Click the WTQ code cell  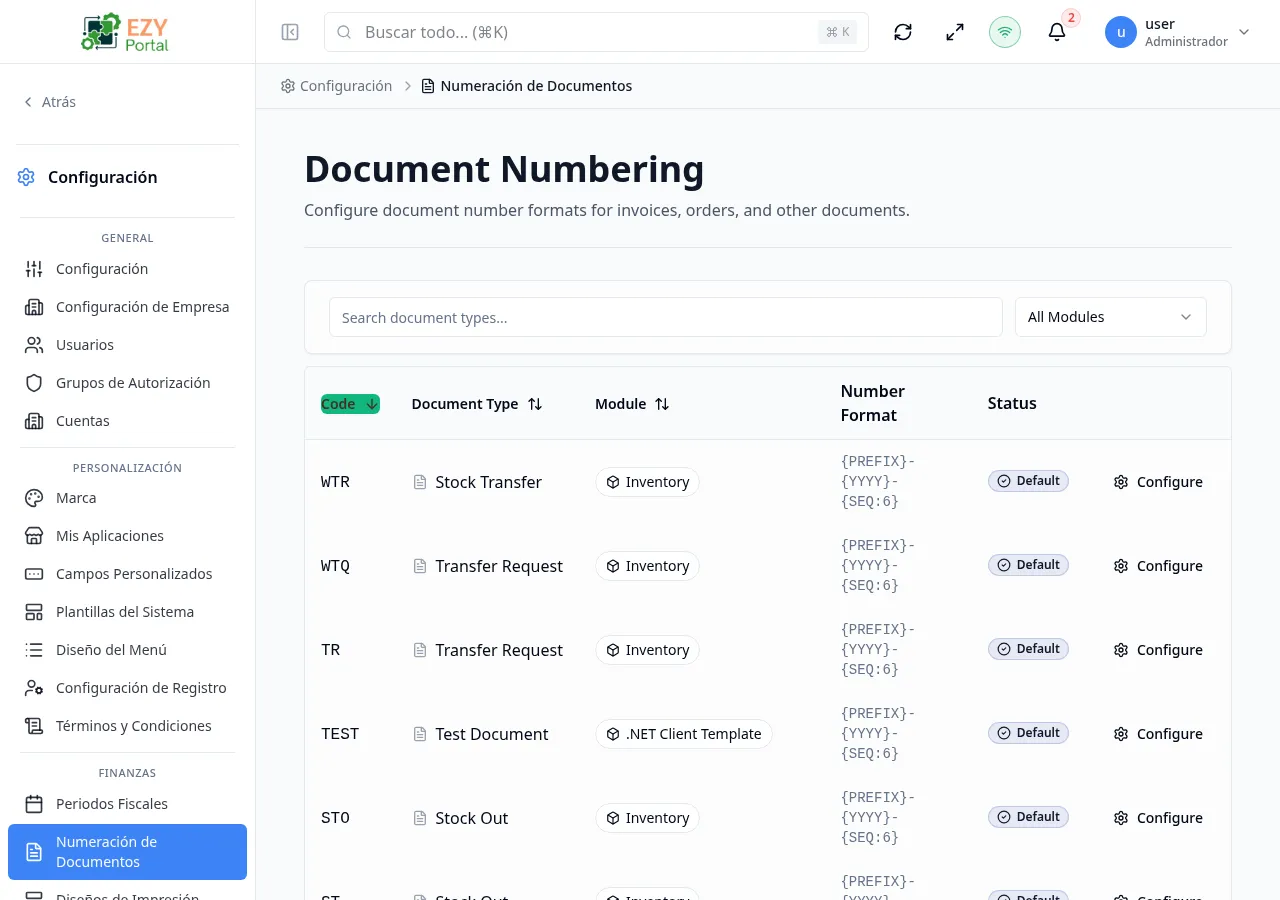[335, 566]
